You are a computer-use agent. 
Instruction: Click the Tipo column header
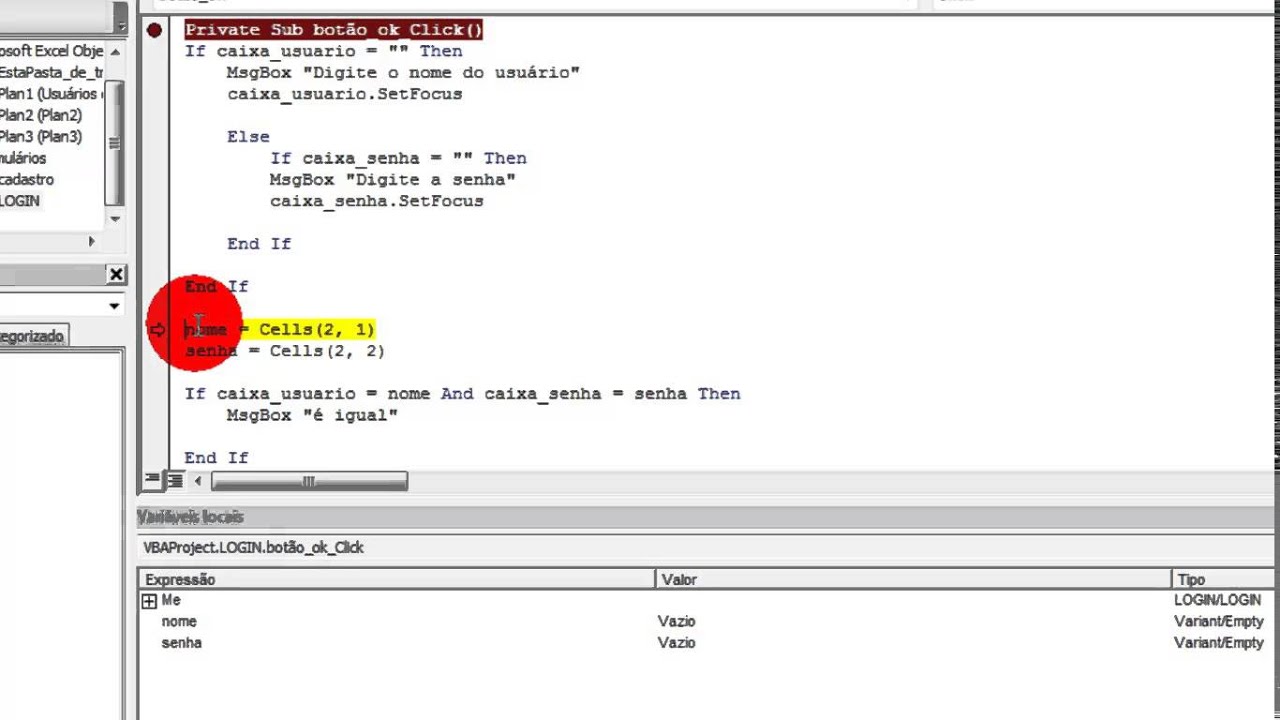(1225, 579)
